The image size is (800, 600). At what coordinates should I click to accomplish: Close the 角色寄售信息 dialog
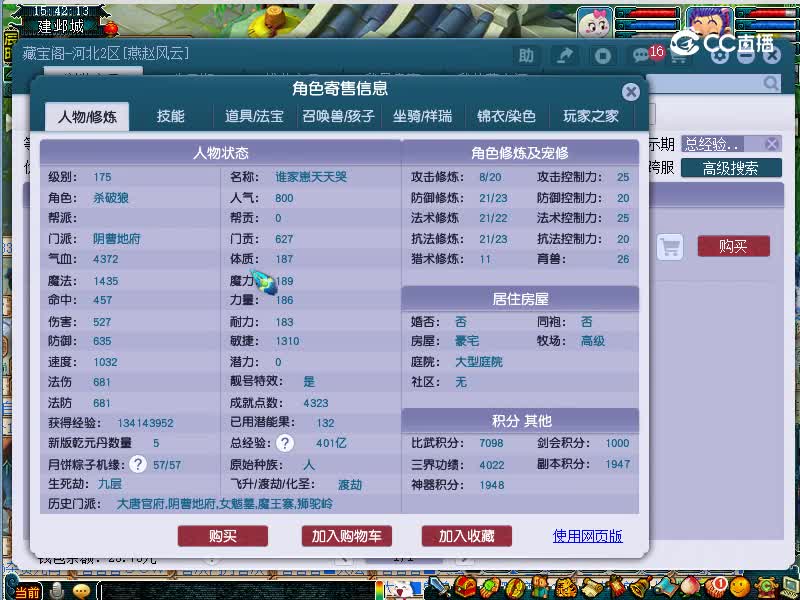tap(631, 92)
